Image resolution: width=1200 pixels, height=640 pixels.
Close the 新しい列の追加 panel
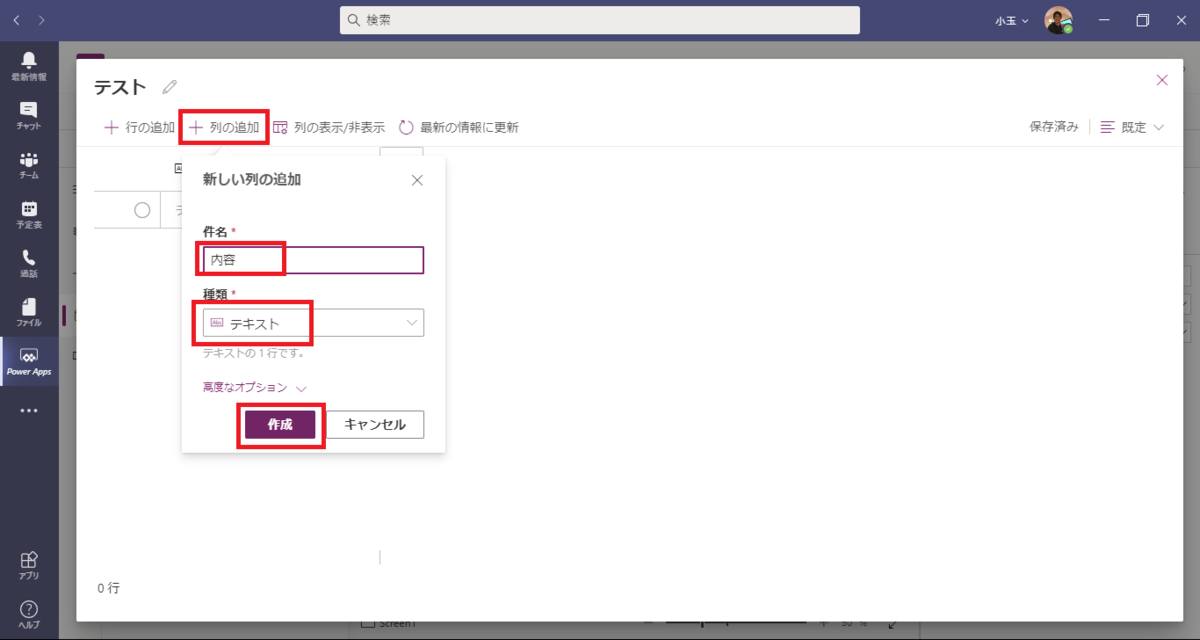coord(417,180)
